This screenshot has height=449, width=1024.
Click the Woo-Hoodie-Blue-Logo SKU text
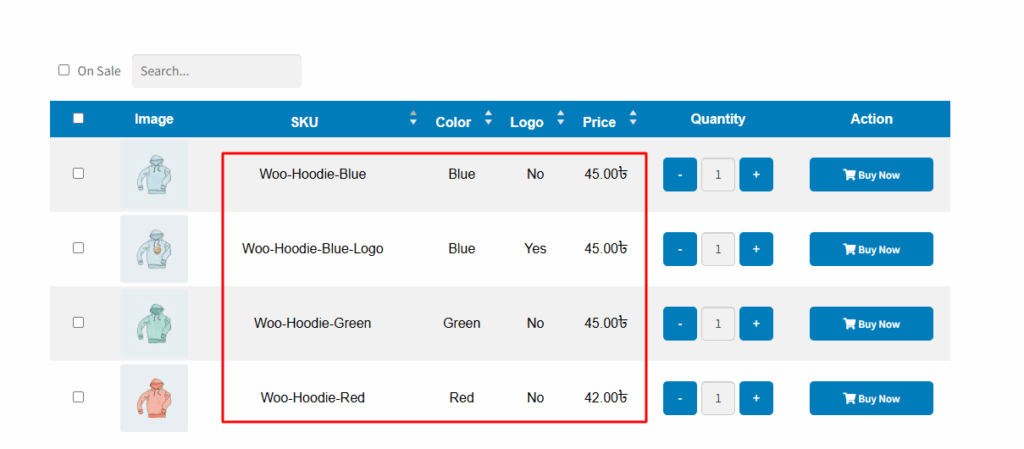coord(313,249)
